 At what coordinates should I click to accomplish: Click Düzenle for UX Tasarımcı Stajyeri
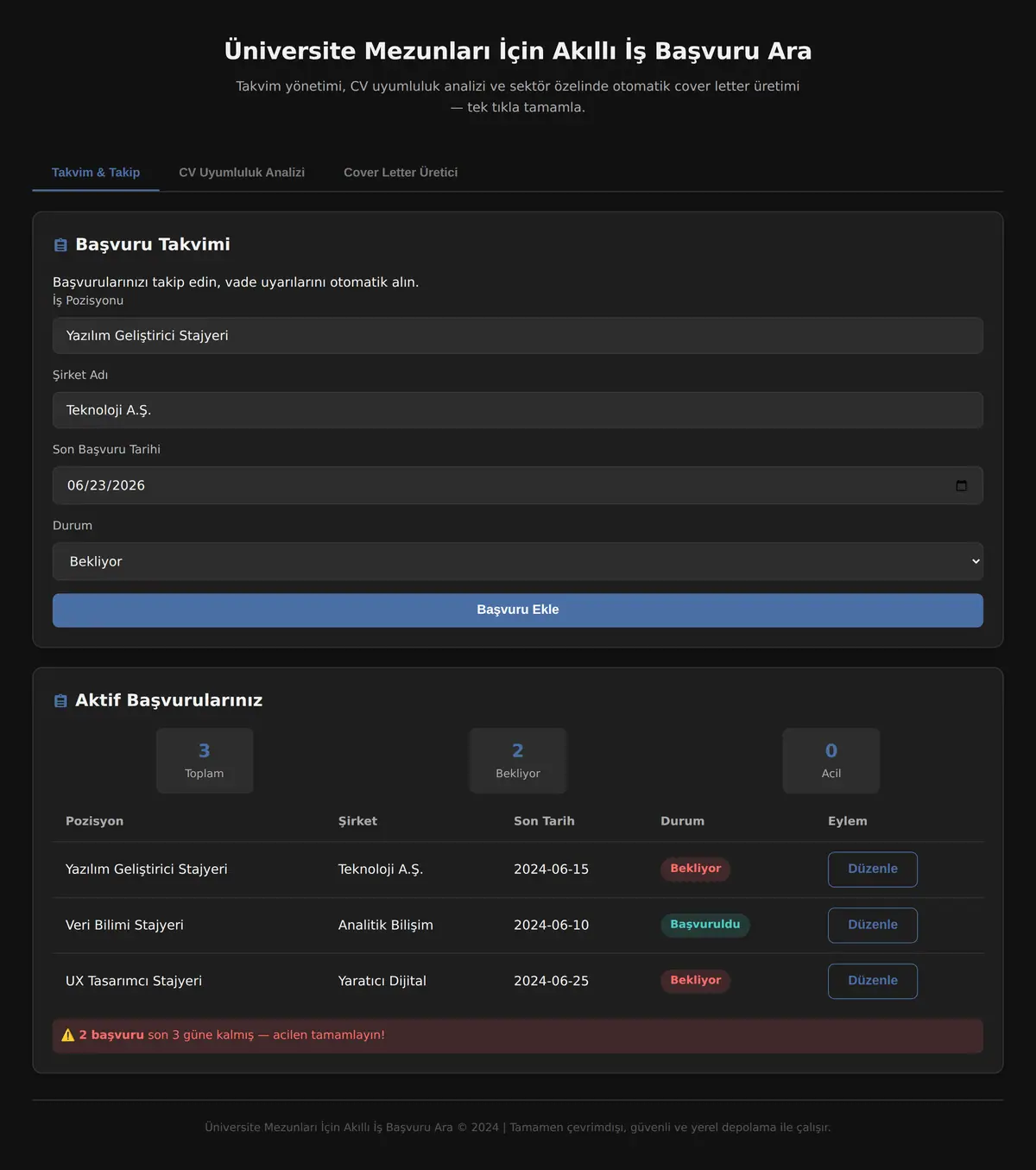pyautogui.click(x=873, y=981)
